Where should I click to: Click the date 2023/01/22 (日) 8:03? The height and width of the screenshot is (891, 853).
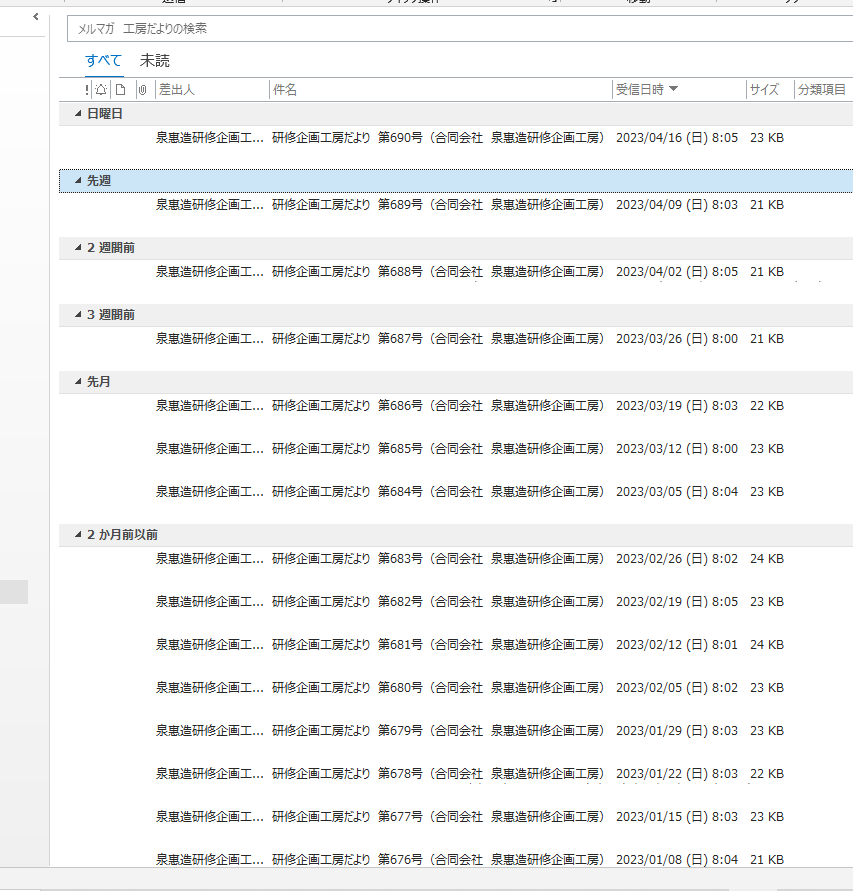click(x=677, y=774)
